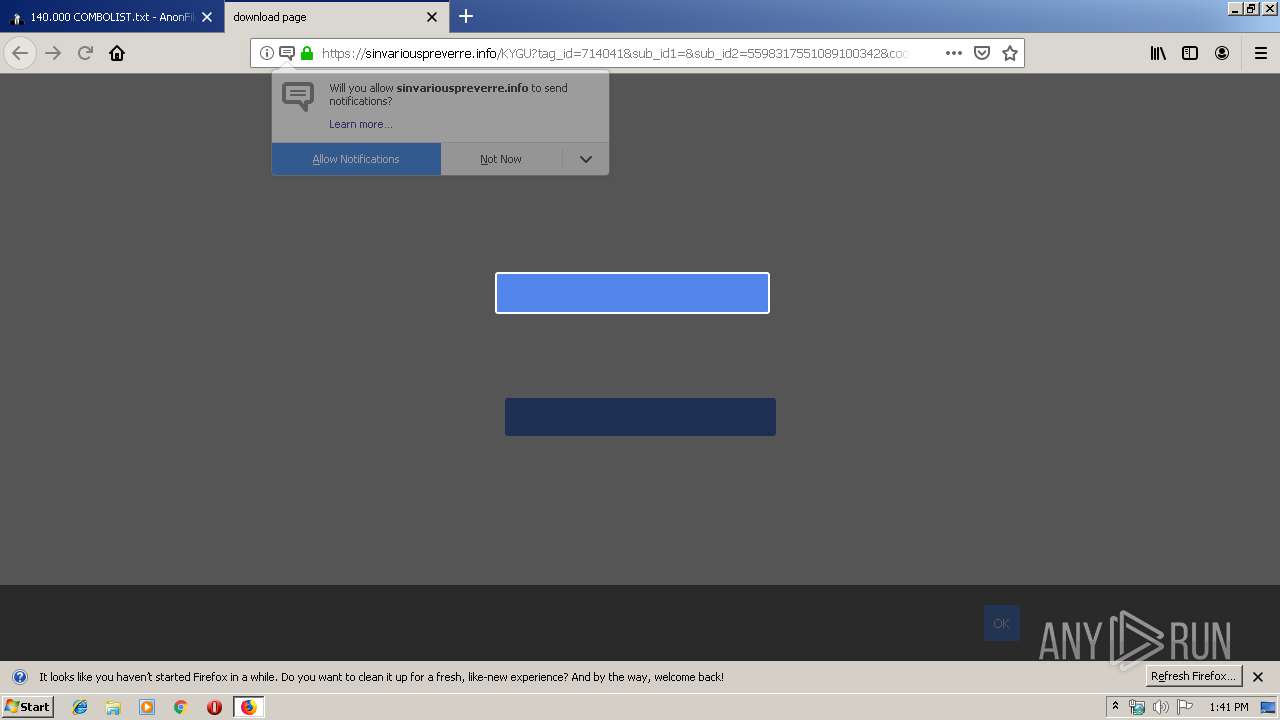Image resolution: width=1280 pixels, height=720 pixels.
Task: Click the green padlock security icon
Action: [307, 53]
